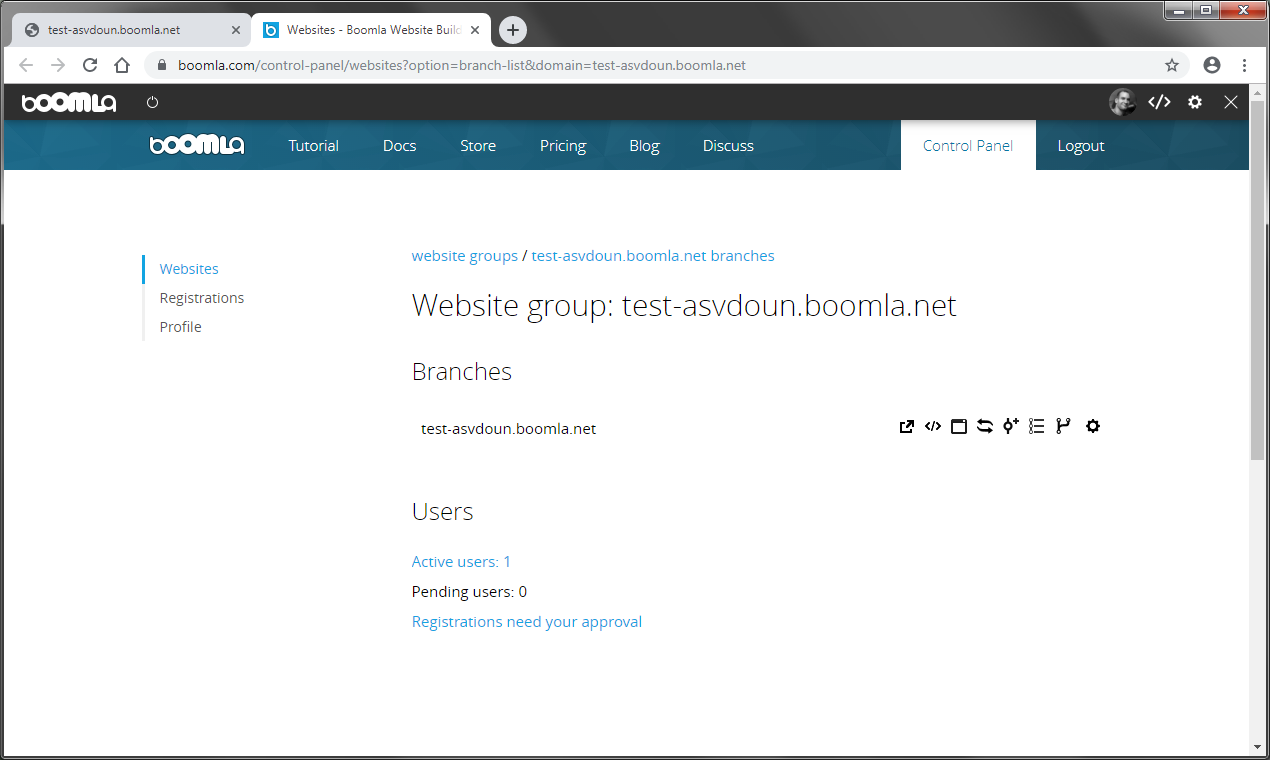The image size is (1270, 760).
Task: Open settings gear in top Boomla toolbar
Action: click(1195, 102)
